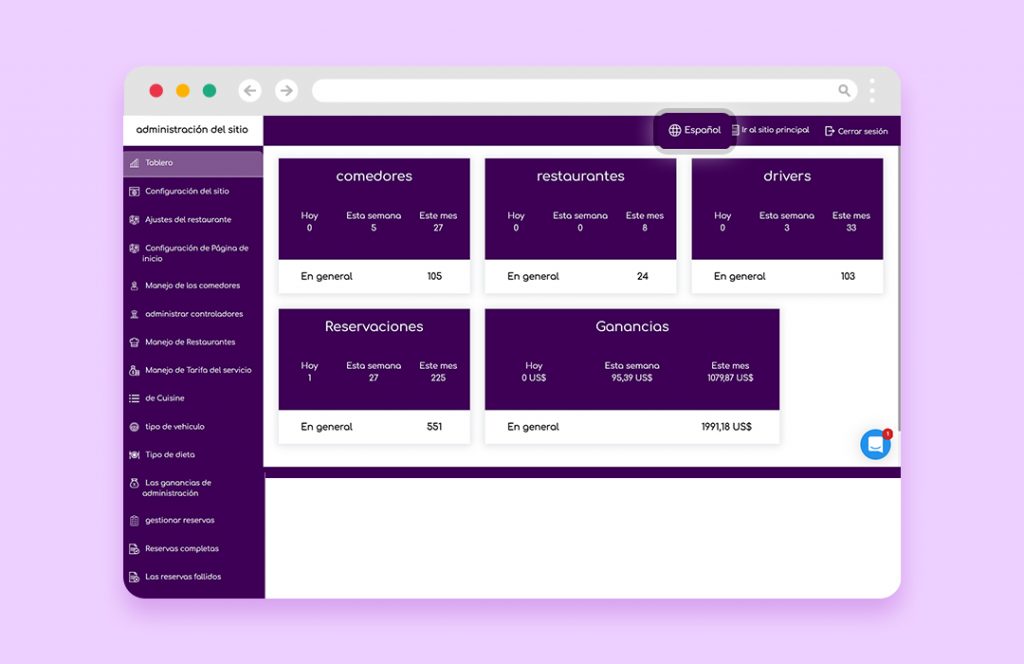Click Cerrar sesión link
1024x664 pixels.
862,131
